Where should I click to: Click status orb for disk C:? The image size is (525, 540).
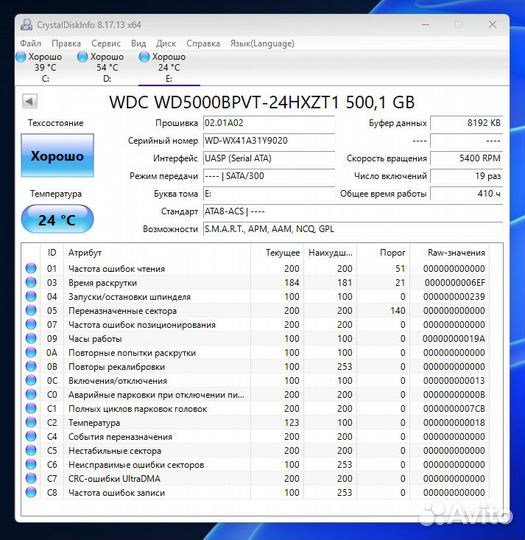pyautogui.click(x=21, y=57)
